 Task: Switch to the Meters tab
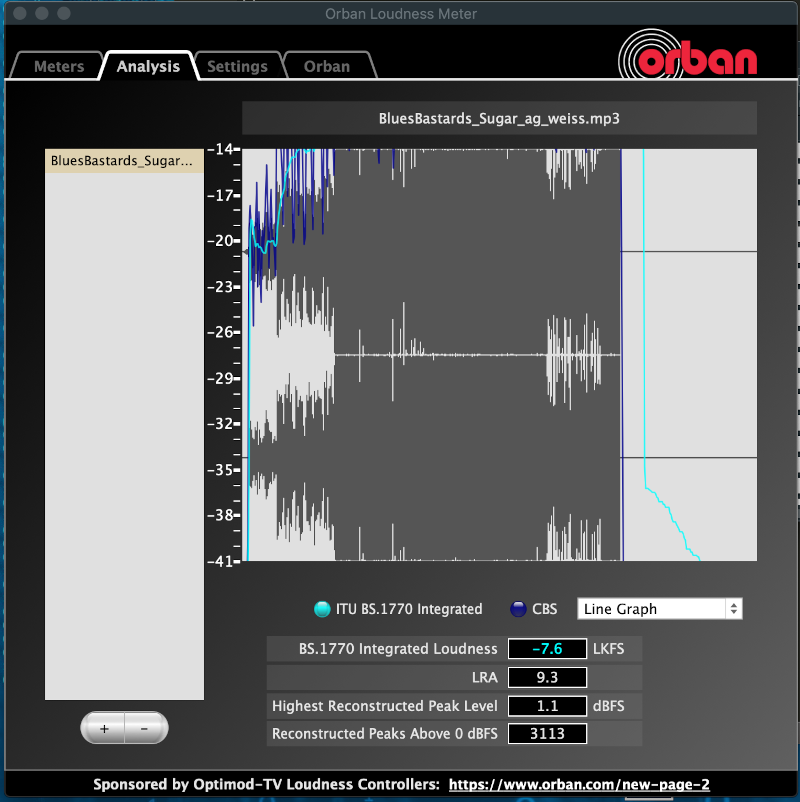[59, 67]
